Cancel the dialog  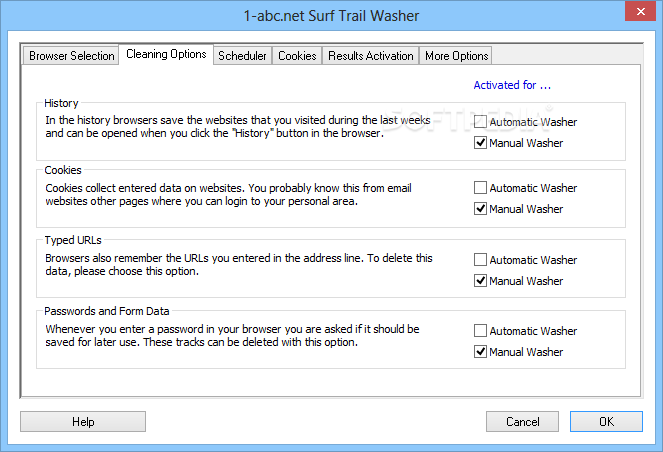(522, 422)
